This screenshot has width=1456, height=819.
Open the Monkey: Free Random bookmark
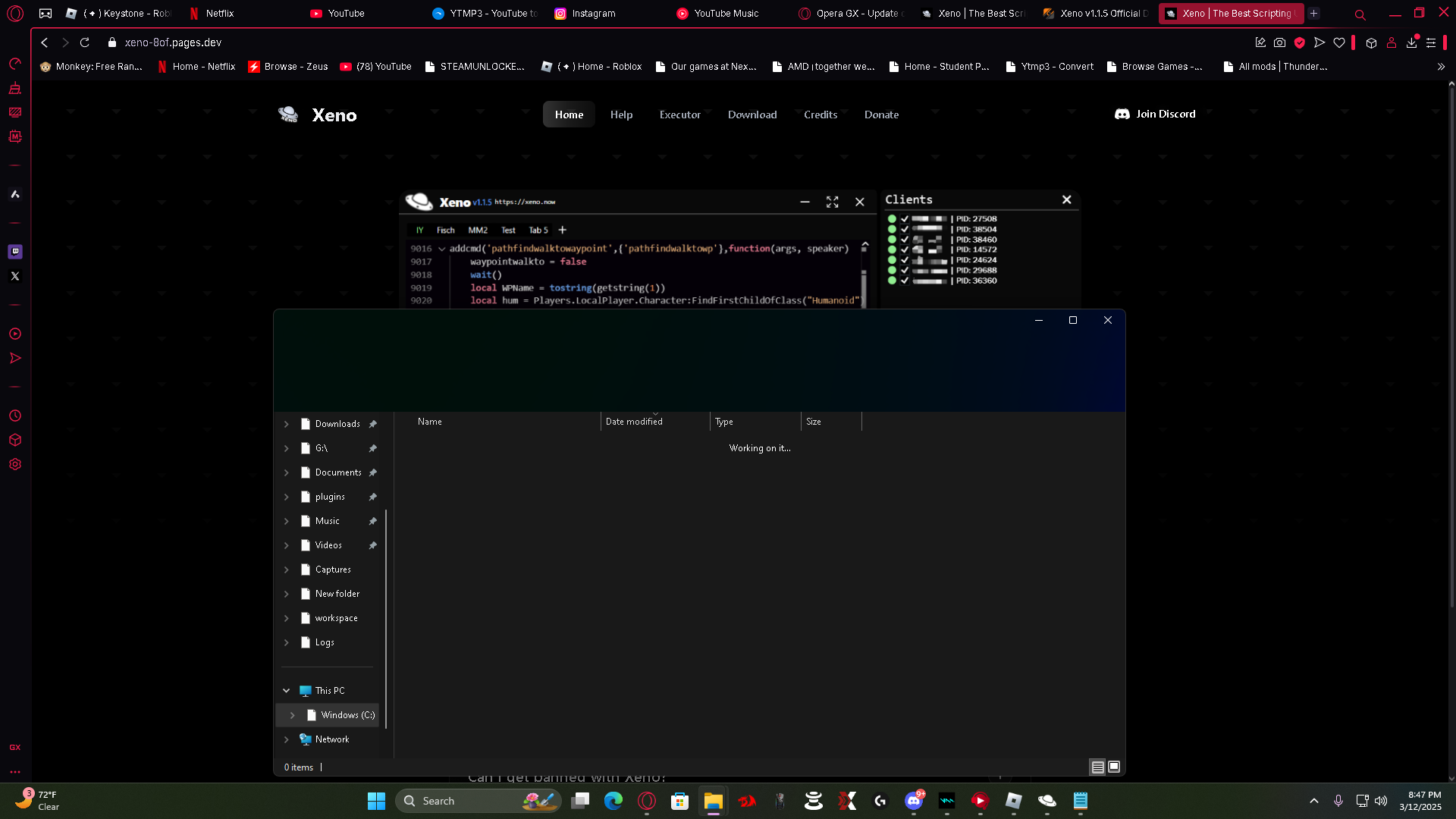point(92,67)
